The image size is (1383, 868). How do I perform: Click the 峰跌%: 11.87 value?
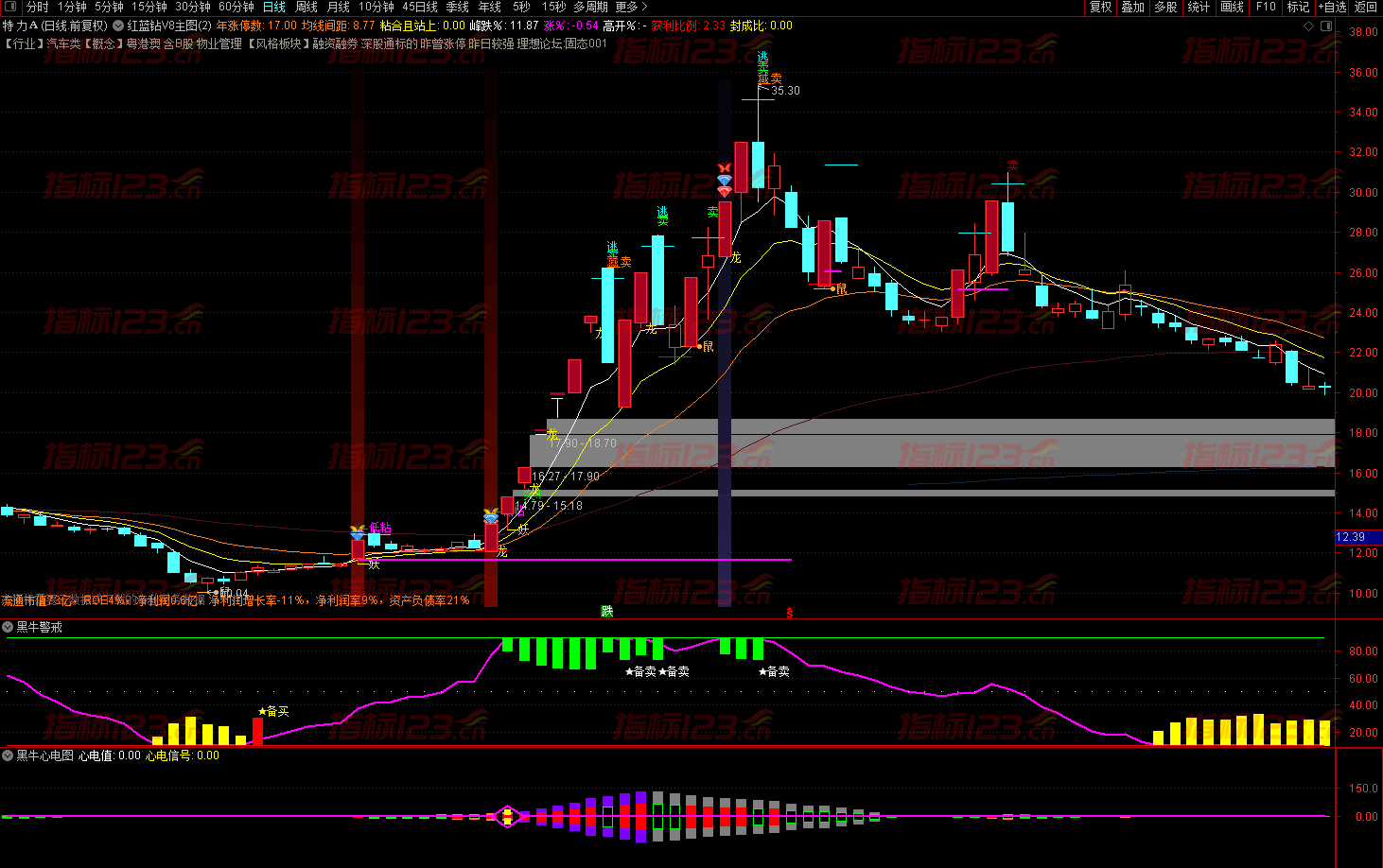point(504,26)
